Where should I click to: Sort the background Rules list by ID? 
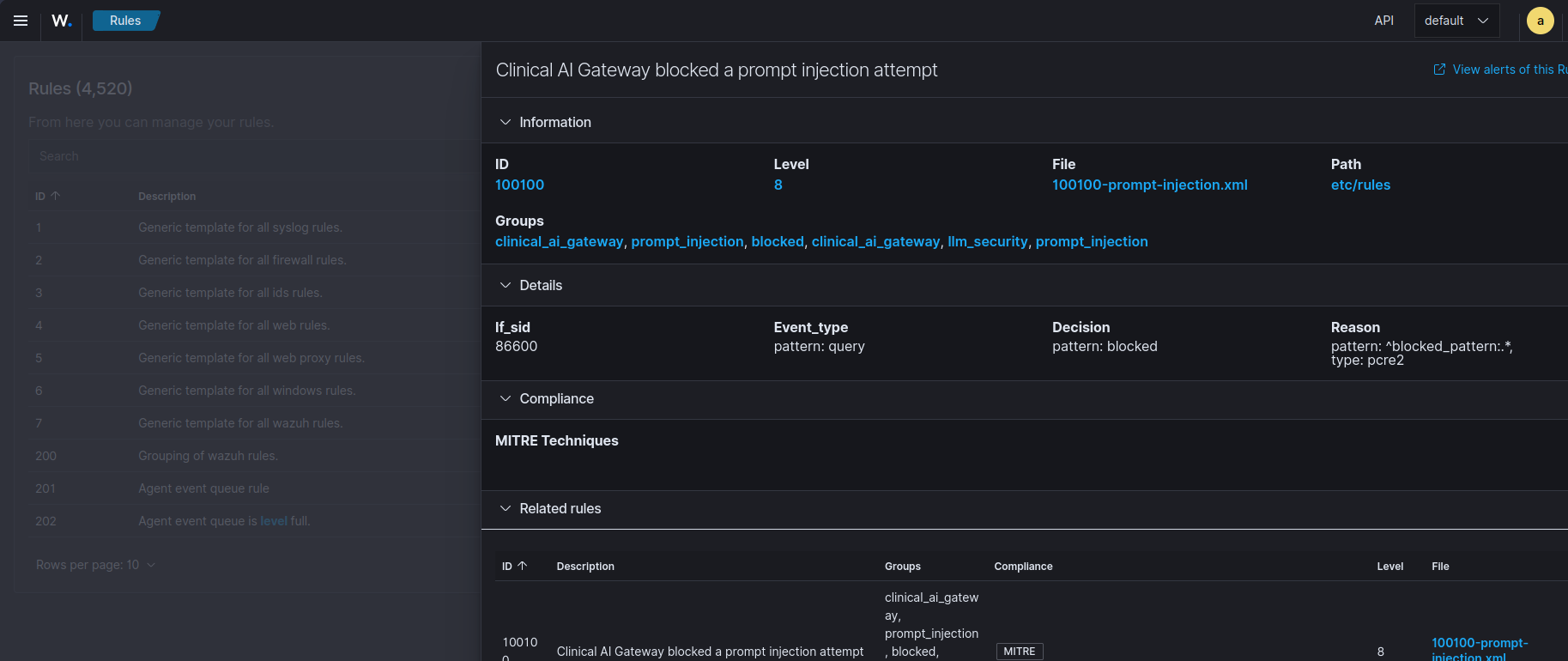48,197
